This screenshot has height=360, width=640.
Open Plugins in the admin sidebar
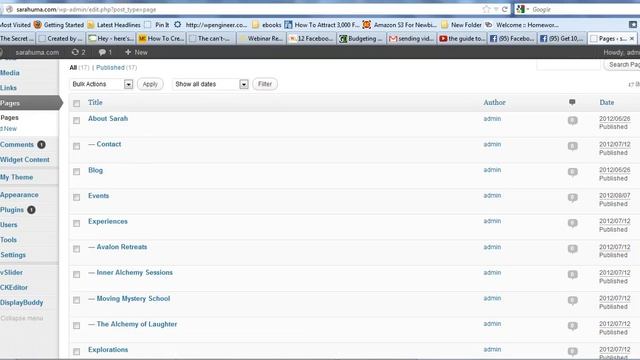(12, 210)
